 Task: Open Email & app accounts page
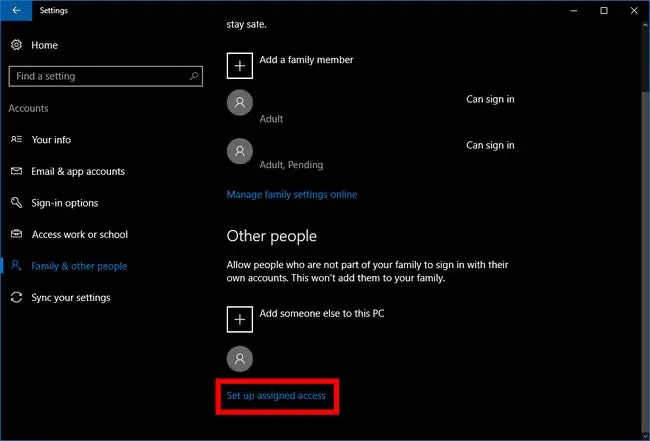[78, 171]
